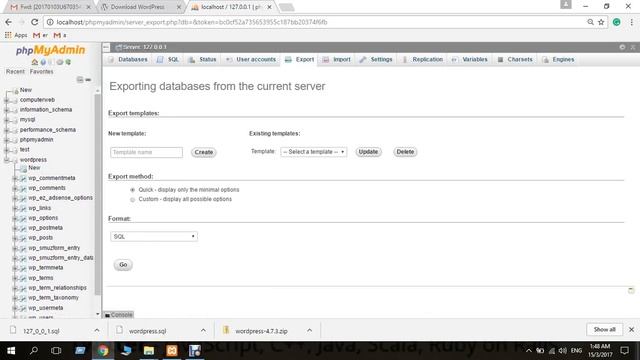Collapse the wordpress database tree
Image resolution: width=640 pixels, height=360 pixels.
[x=7, y=160]
